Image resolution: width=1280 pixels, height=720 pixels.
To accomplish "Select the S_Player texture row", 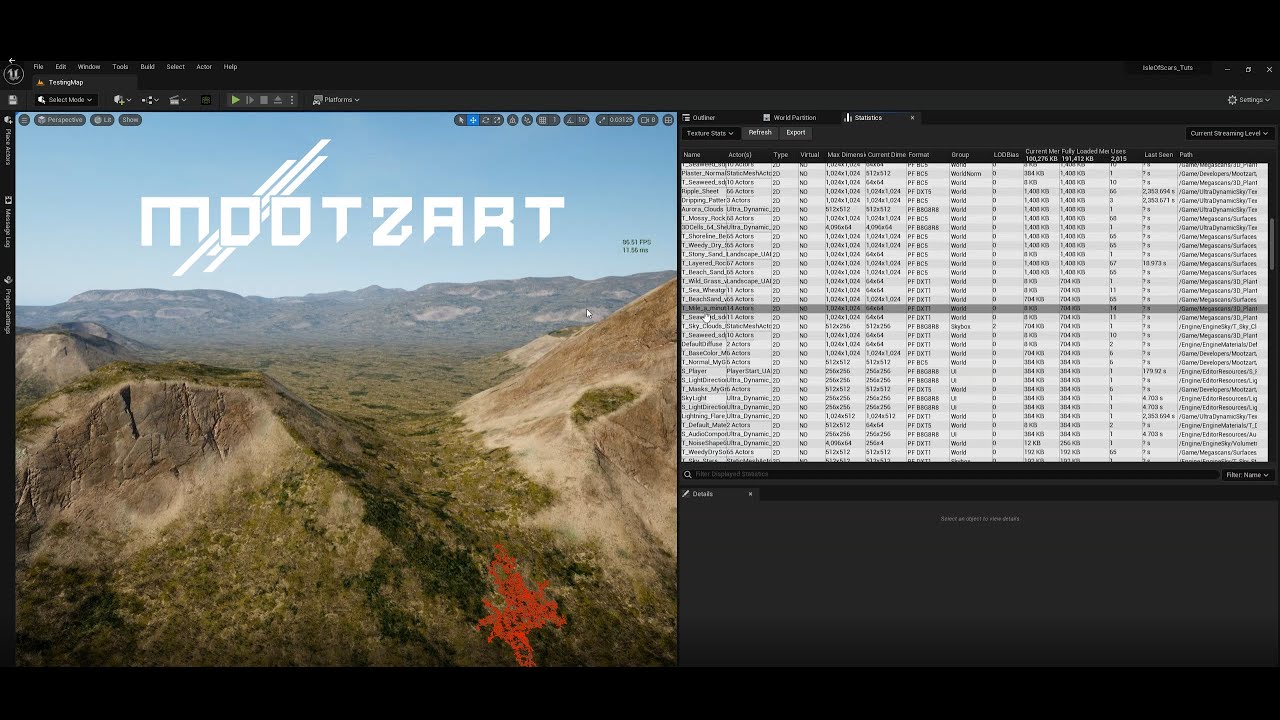I will (974, 371).
